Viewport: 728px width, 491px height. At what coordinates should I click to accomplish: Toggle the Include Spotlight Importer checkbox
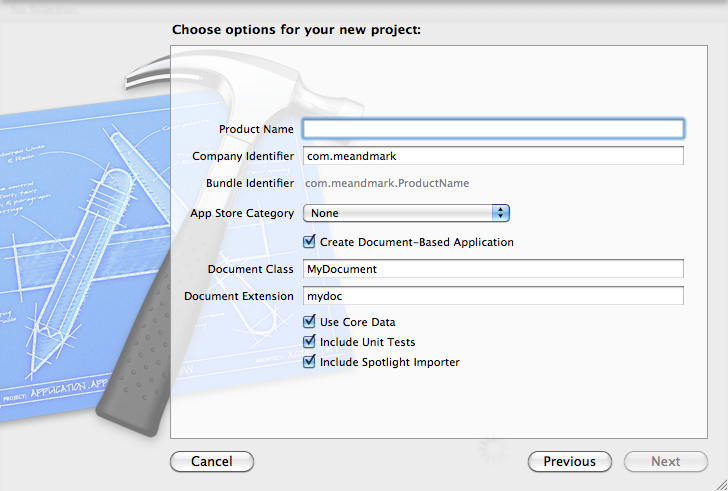click(x=309, y=362)
